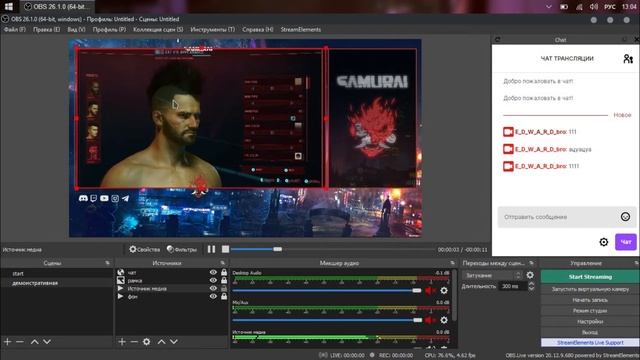Click the Выход button
Screen dimensions: 640x360
coord(590,332)
